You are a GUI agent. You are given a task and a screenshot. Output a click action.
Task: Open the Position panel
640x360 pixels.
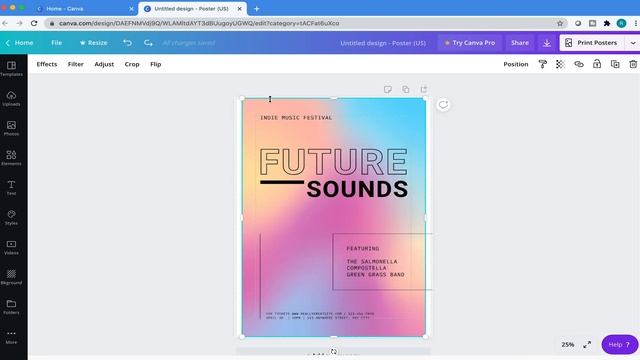pyautogui.click(x=516, y=64)
